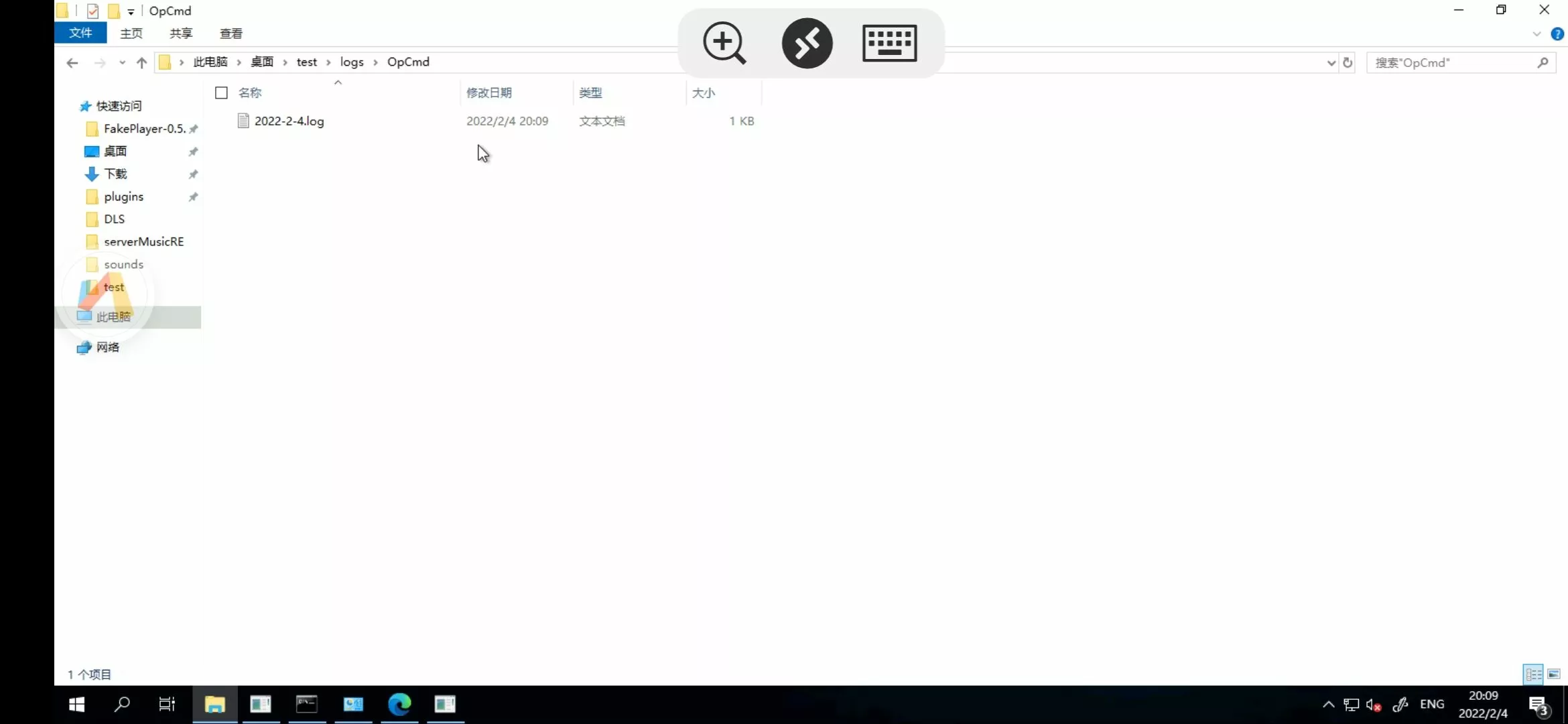Open DLS folder in sidebar

[114, 219]
